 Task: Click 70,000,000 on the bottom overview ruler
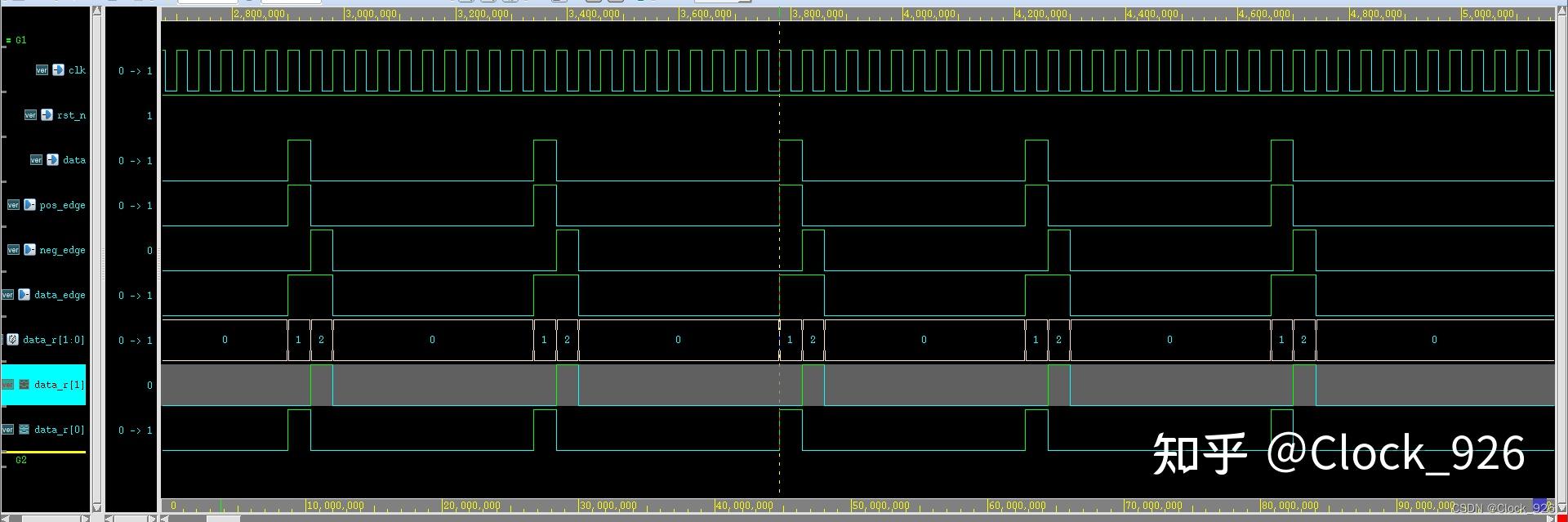tap(1154, 506)
